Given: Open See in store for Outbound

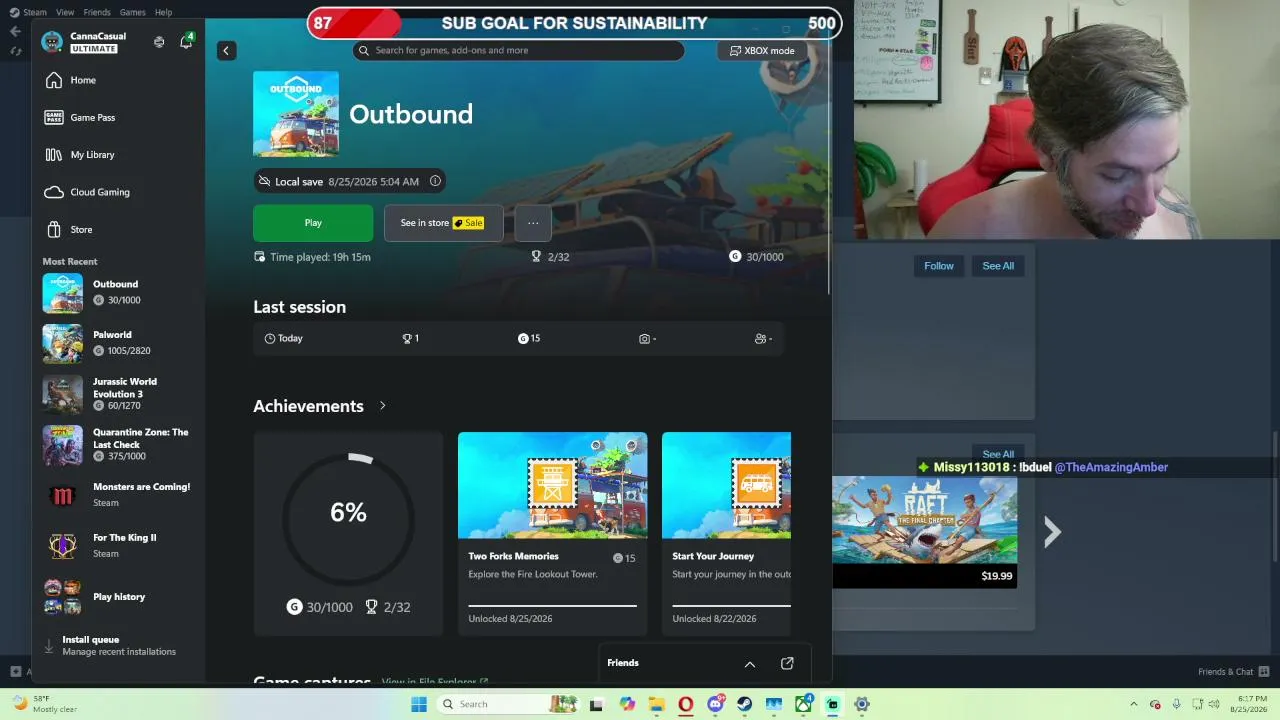Looking at the screenshot, I should pos(443,223).
